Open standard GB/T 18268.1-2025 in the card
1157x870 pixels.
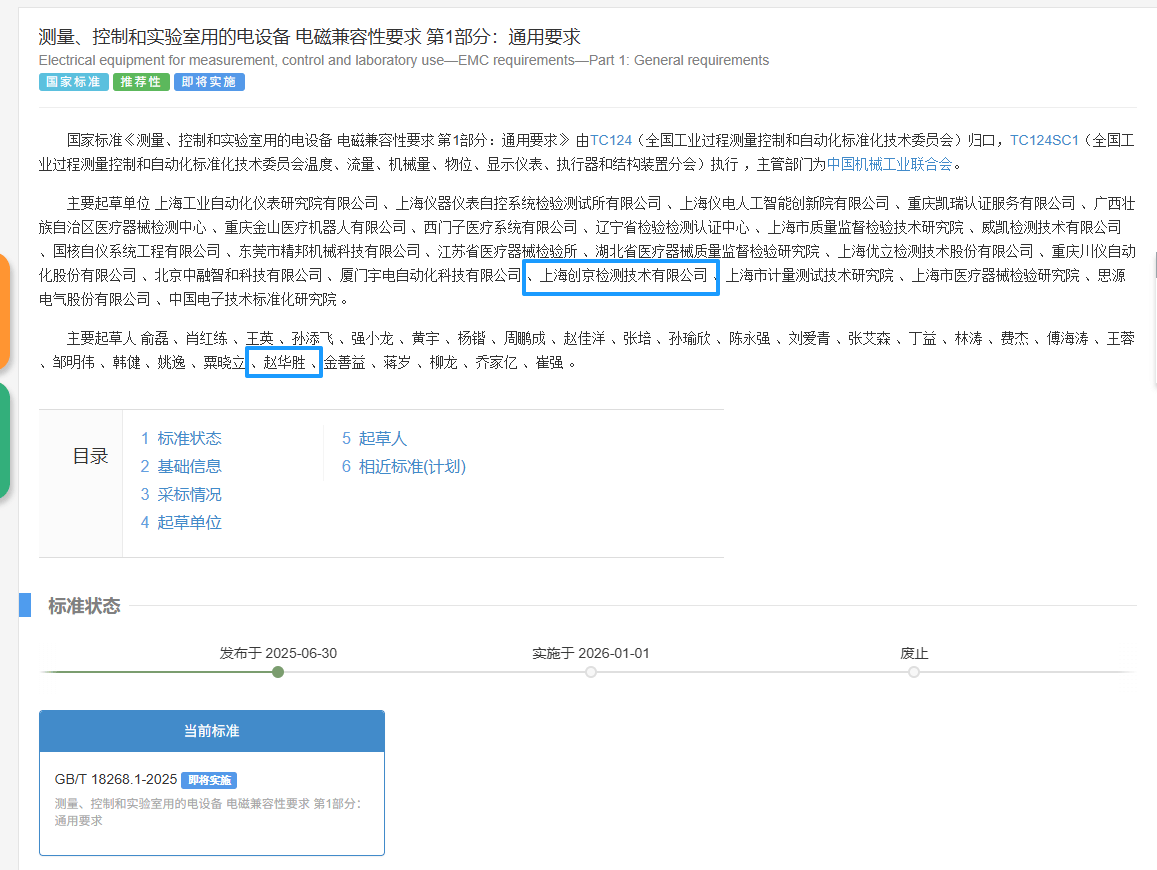(x=116, y=780)
